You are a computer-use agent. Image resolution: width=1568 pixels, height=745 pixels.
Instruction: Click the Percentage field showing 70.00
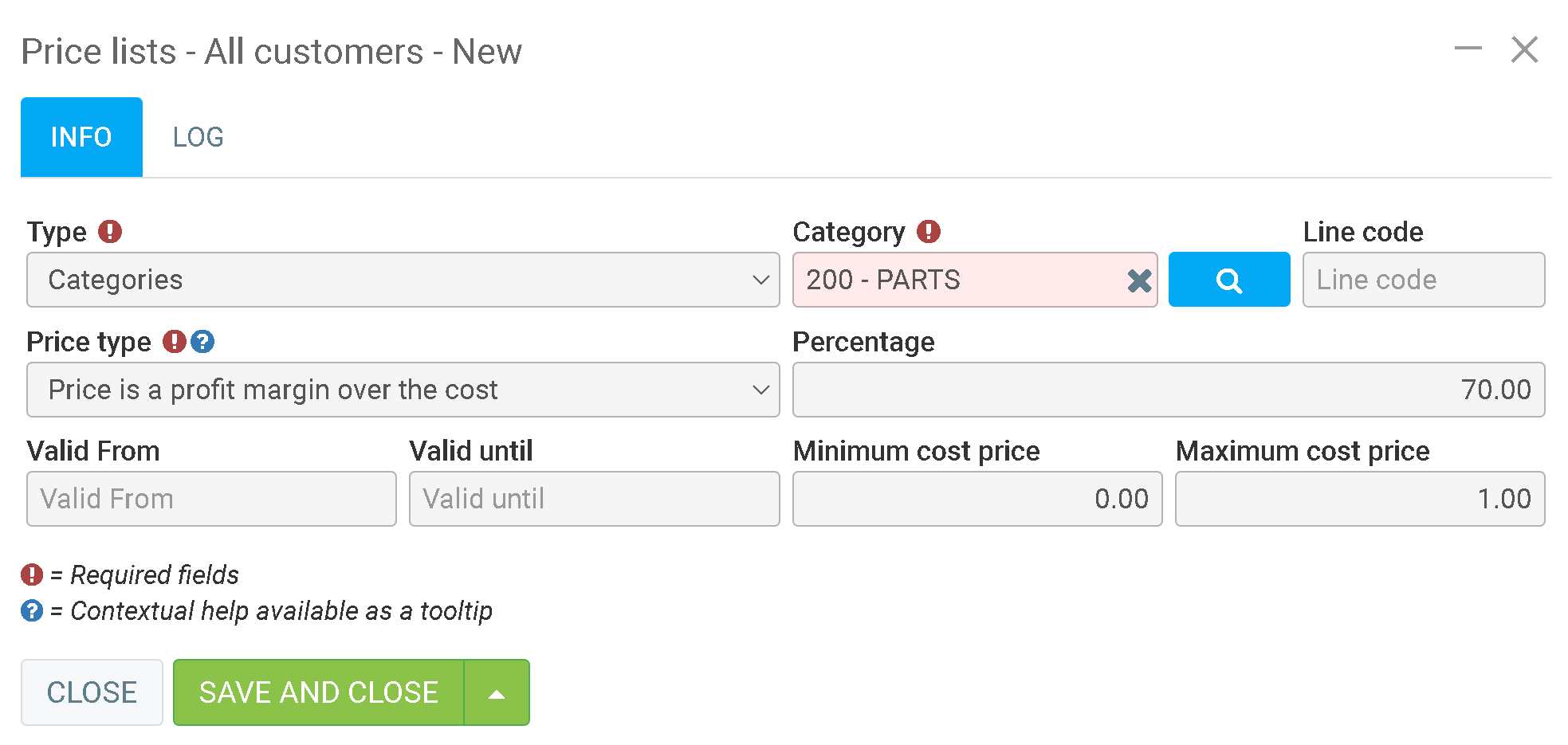[x=1168, y=390]
